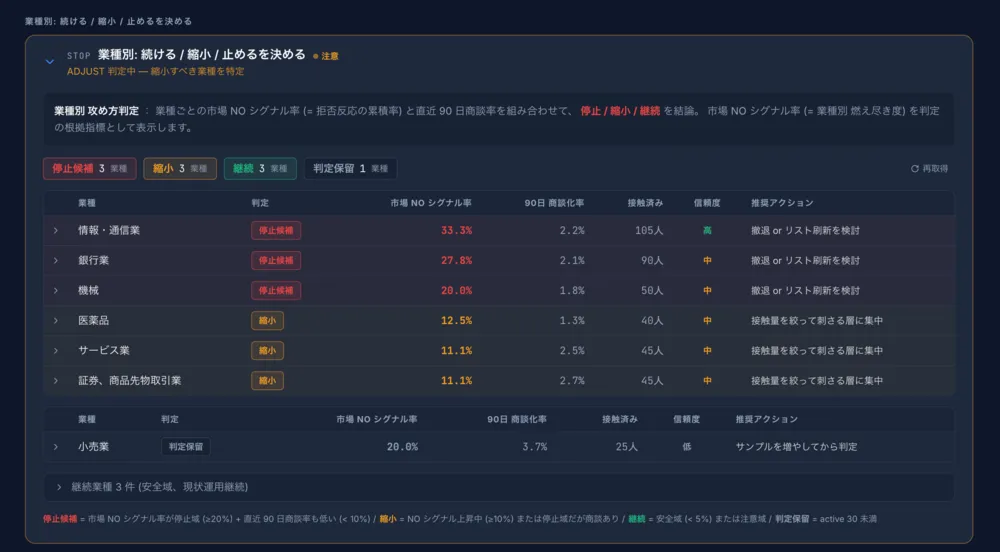
Task: Click 縮小 badge in 証券、商品先物取引業 row
Action: point(267,381)
